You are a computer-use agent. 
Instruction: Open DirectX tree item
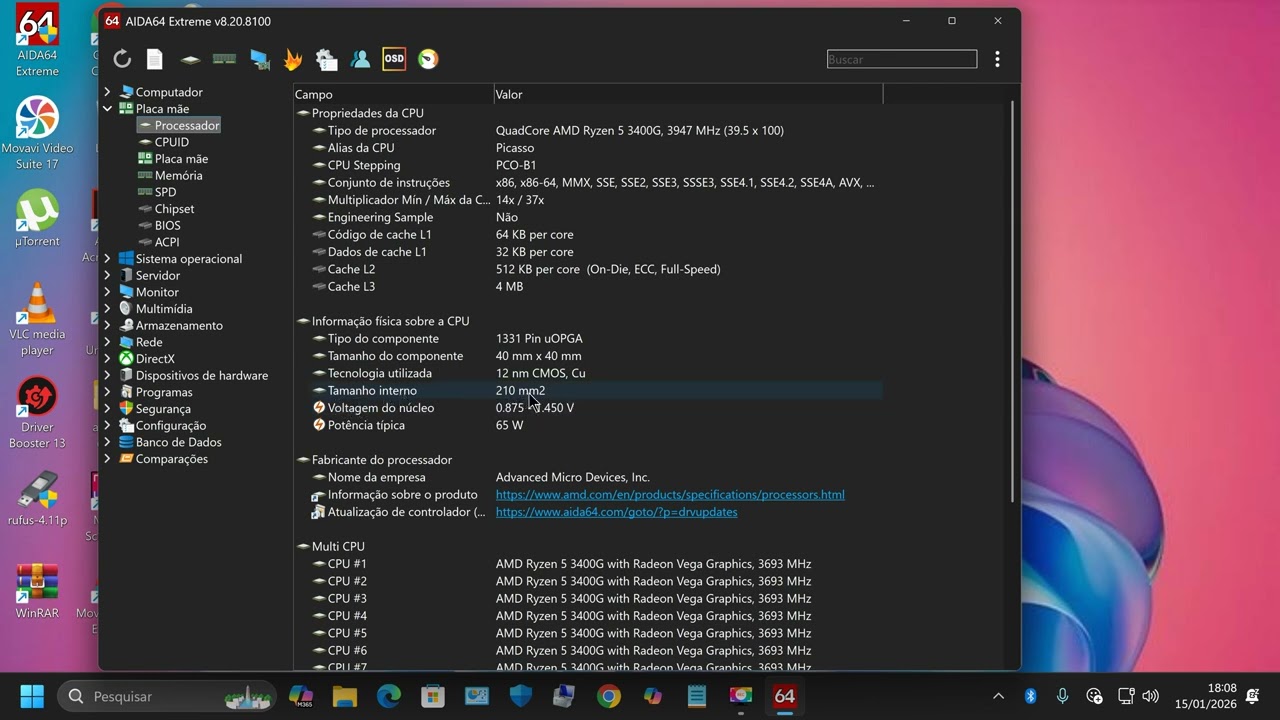click(x=155, y=359)
